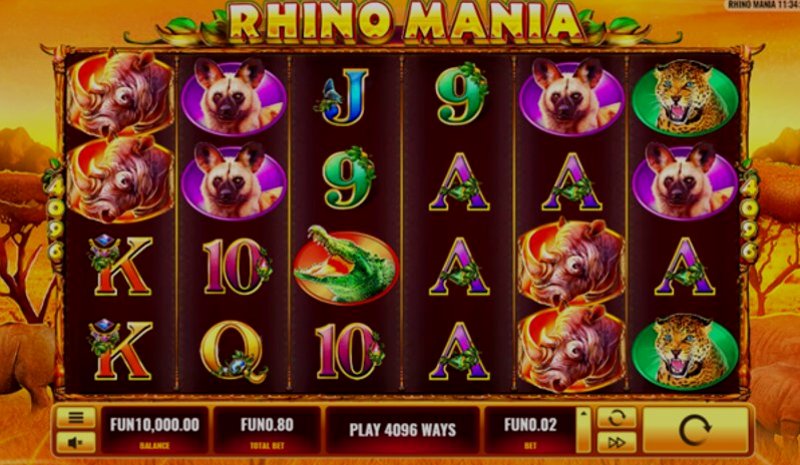Click the Rhino Mania clock label
Screen dimensions: 800x465
click(762, 5)
